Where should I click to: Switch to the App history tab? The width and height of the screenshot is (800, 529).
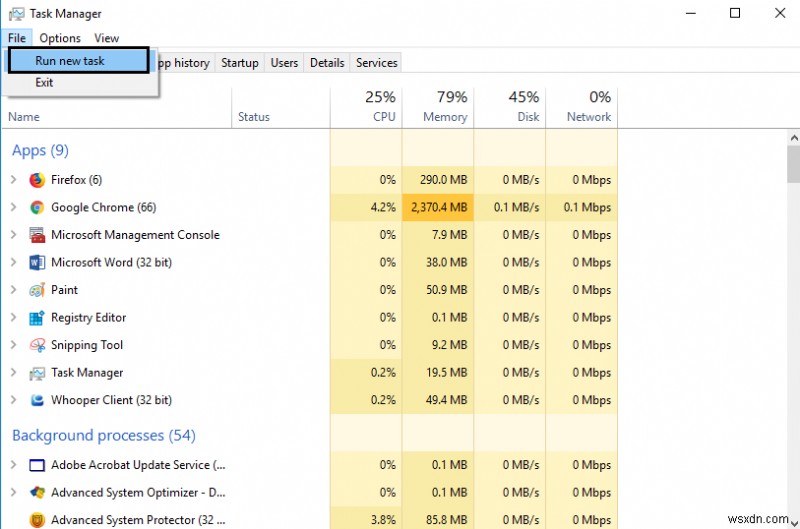tap(184, 63)
